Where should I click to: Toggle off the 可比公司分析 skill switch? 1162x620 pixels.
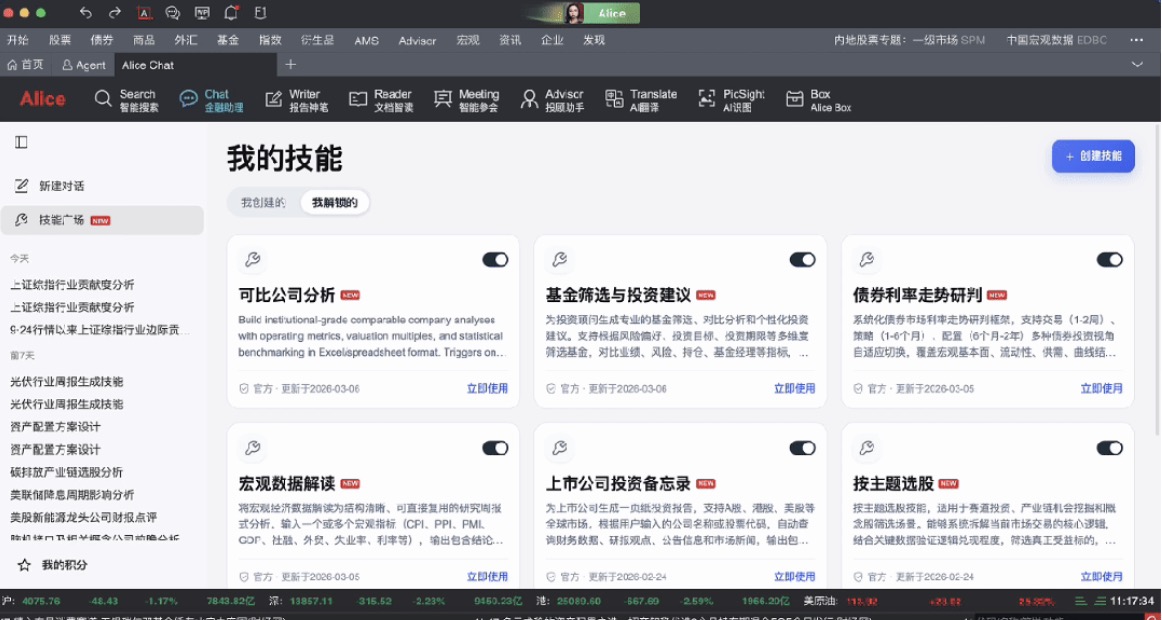click(x=495, y=260)
